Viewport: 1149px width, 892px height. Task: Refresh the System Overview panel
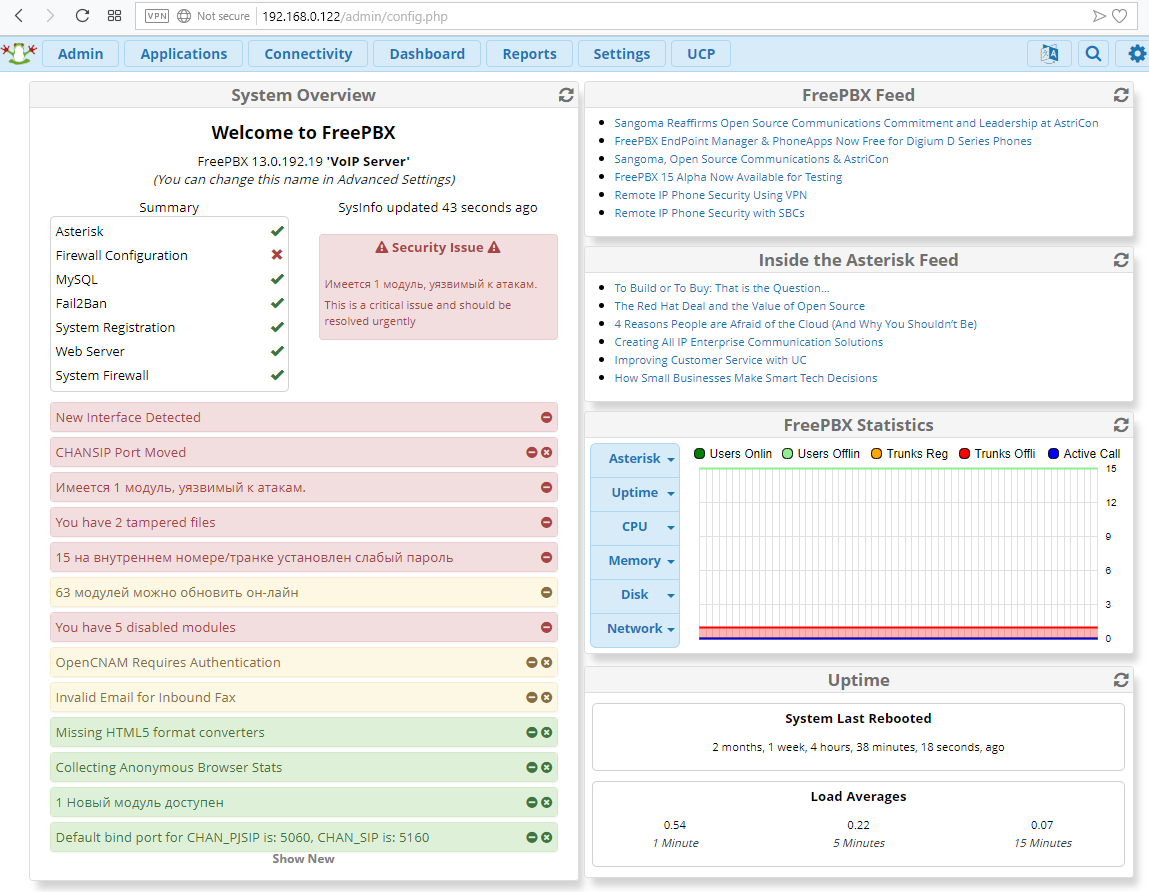(x=566, y=95)
